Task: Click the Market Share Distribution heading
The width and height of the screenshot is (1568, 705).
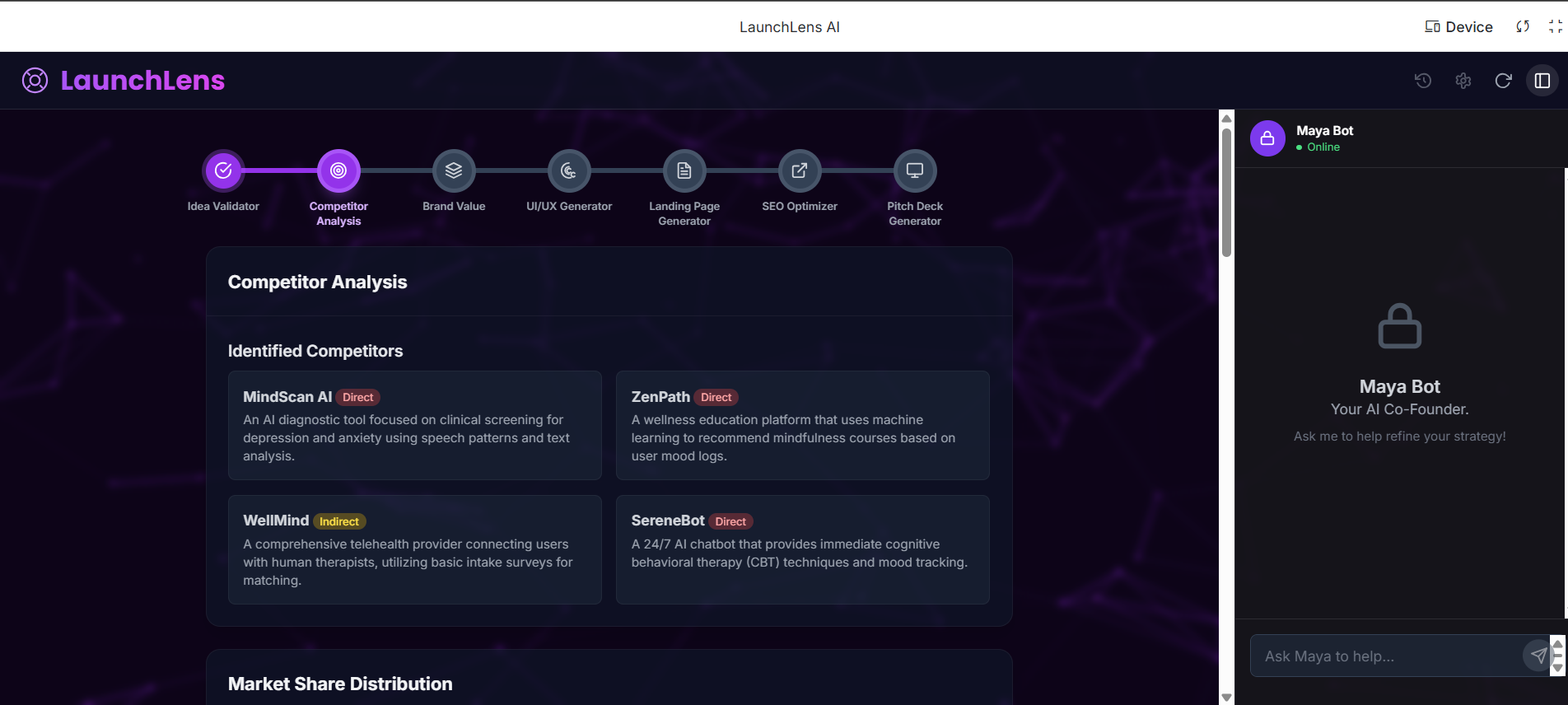Action: 340,684
